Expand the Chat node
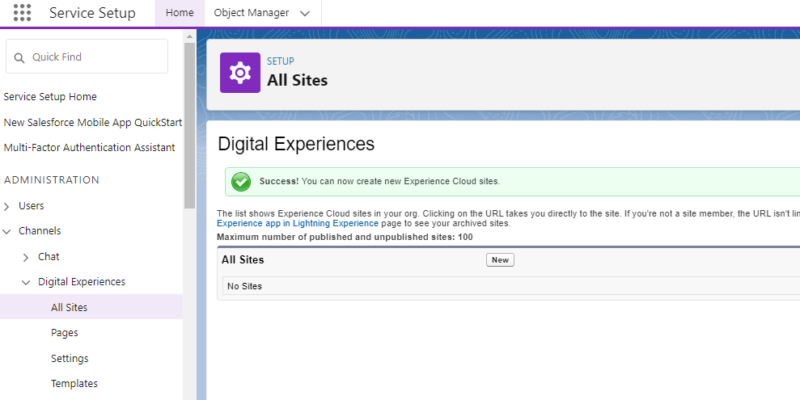Screen dimensions: 800x400 pyautogui.click(x=26, y=258)
